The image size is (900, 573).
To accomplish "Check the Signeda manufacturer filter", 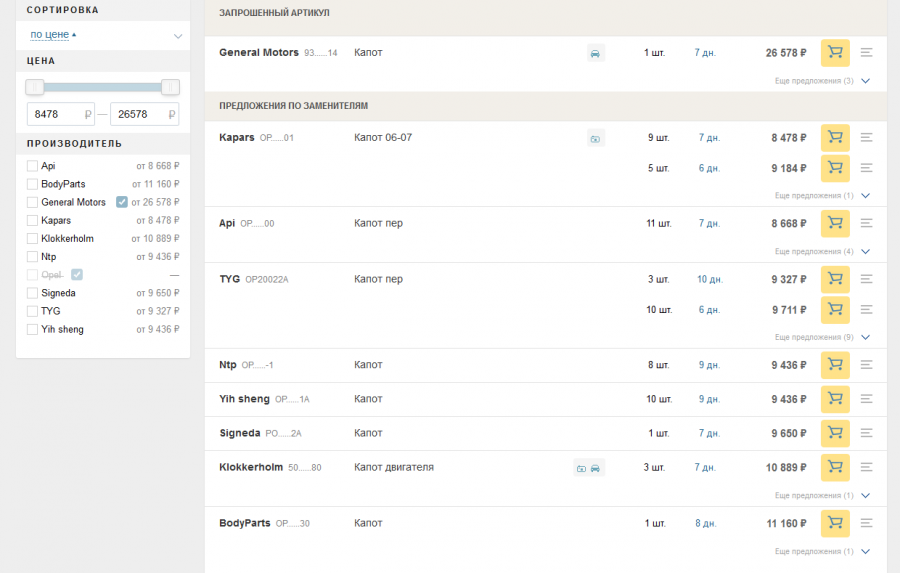I will click(x=32, y=293).
